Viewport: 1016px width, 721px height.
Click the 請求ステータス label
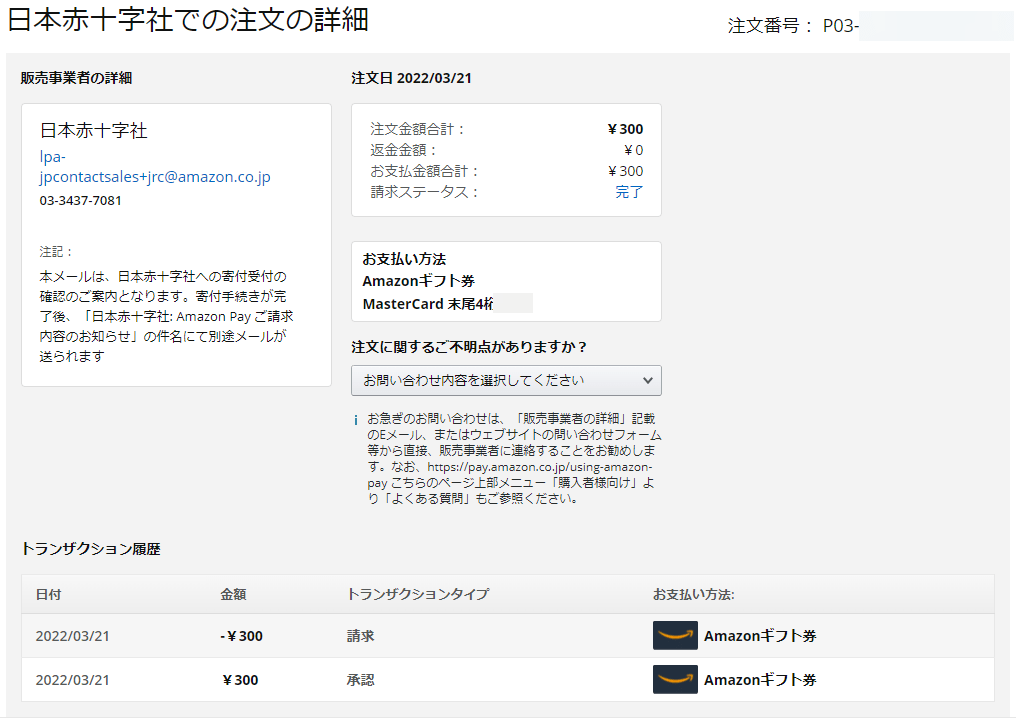pyautogui.click(x=424, y=192)
